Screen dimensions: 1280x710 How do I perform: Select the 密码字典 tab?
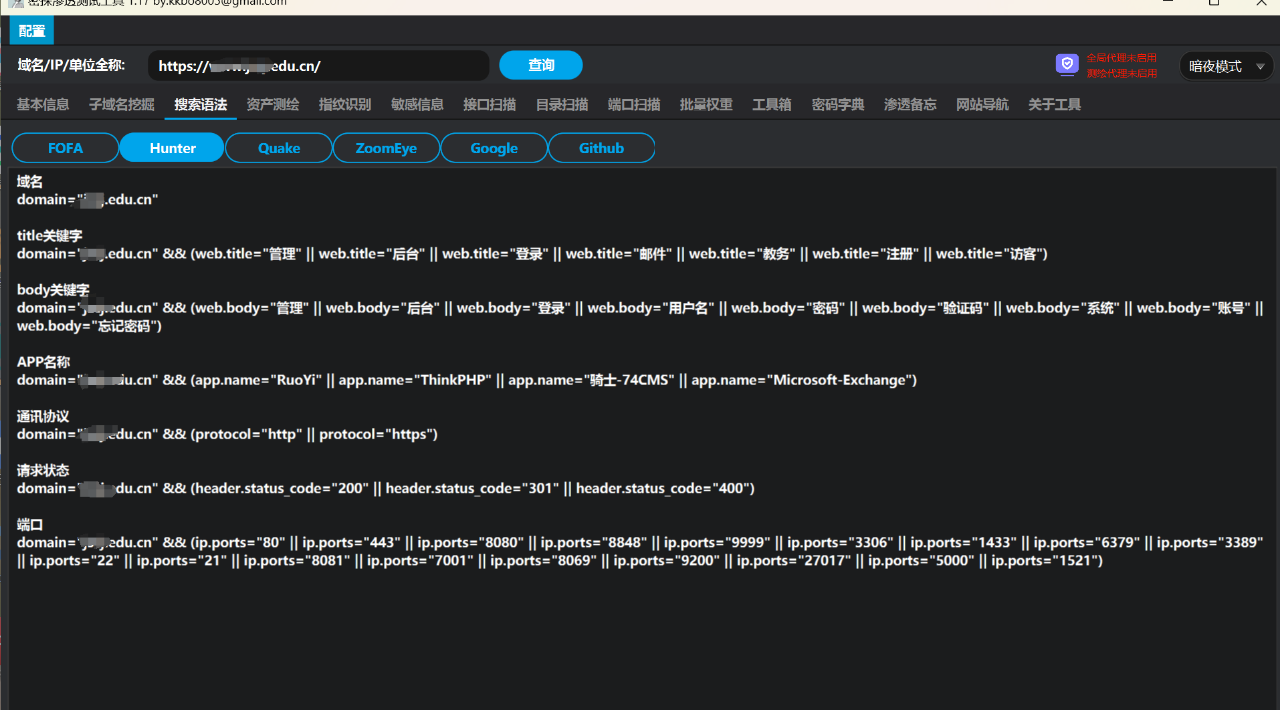pyautogui.click(x=838, y=105)
